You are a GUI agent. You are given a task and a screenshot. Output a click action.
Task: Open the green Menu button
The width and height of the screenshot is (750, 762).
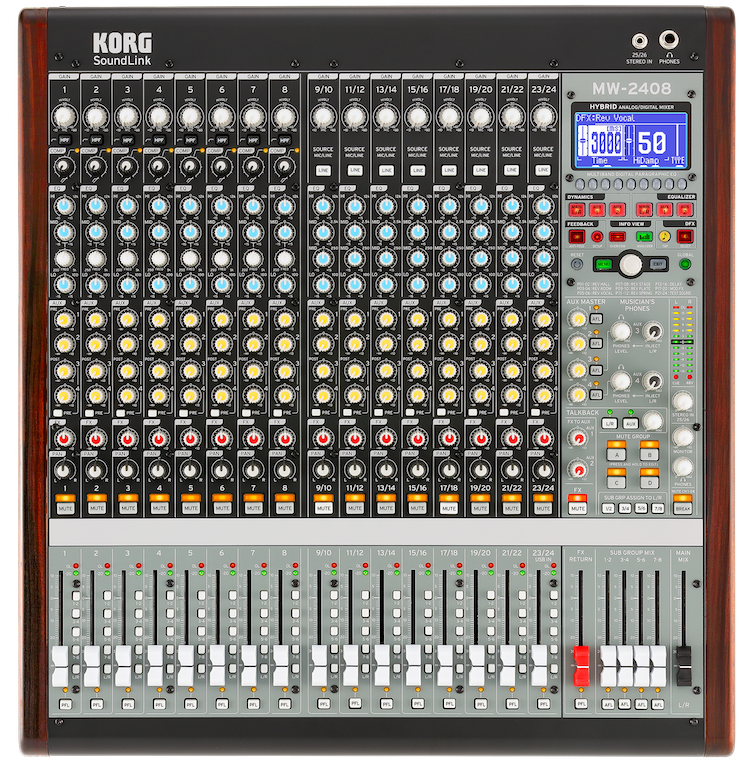(x=604, y=264)
